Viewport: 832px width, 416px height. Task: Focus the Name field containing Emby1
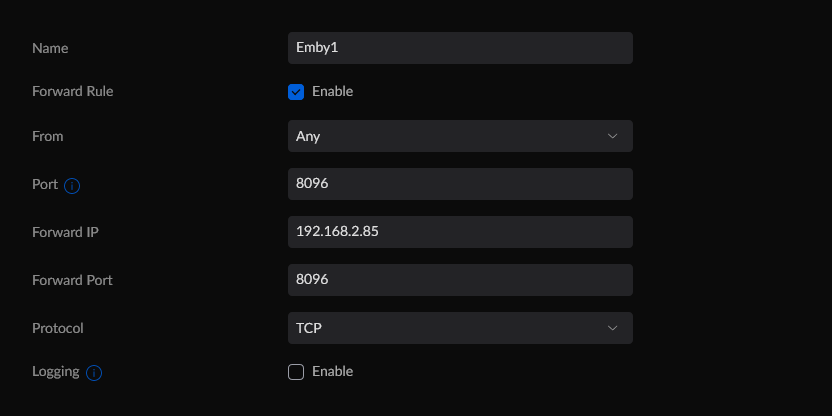coord(459,48)
